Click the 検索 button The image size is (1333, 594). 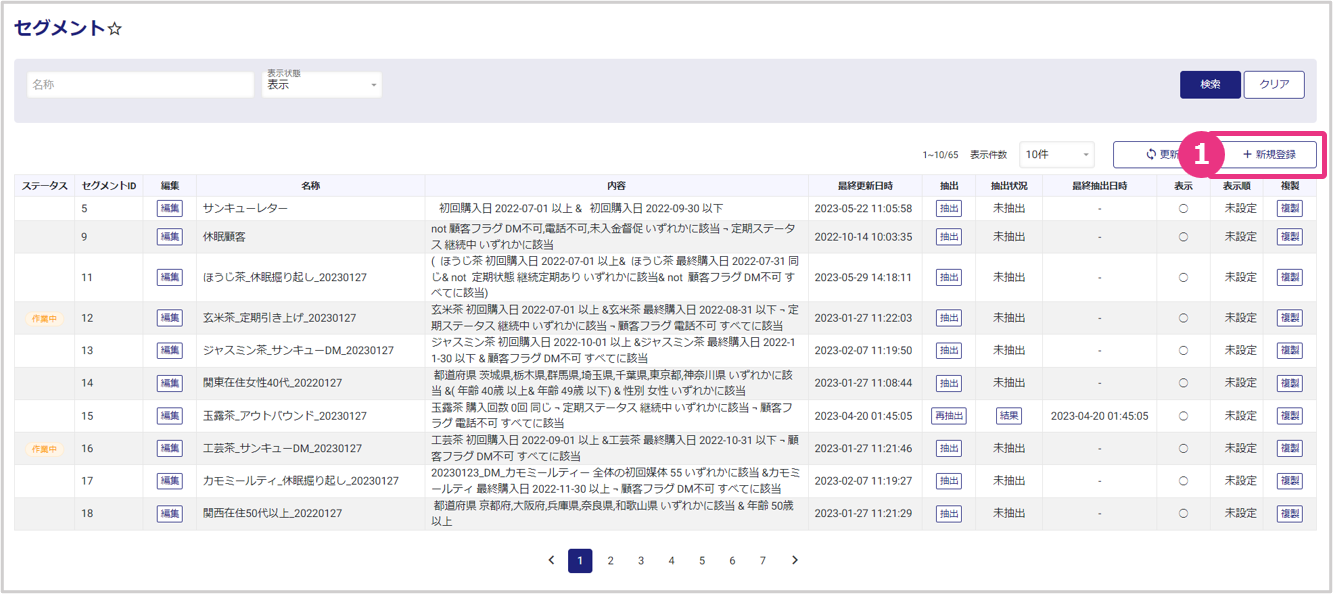click(1210, 85)
